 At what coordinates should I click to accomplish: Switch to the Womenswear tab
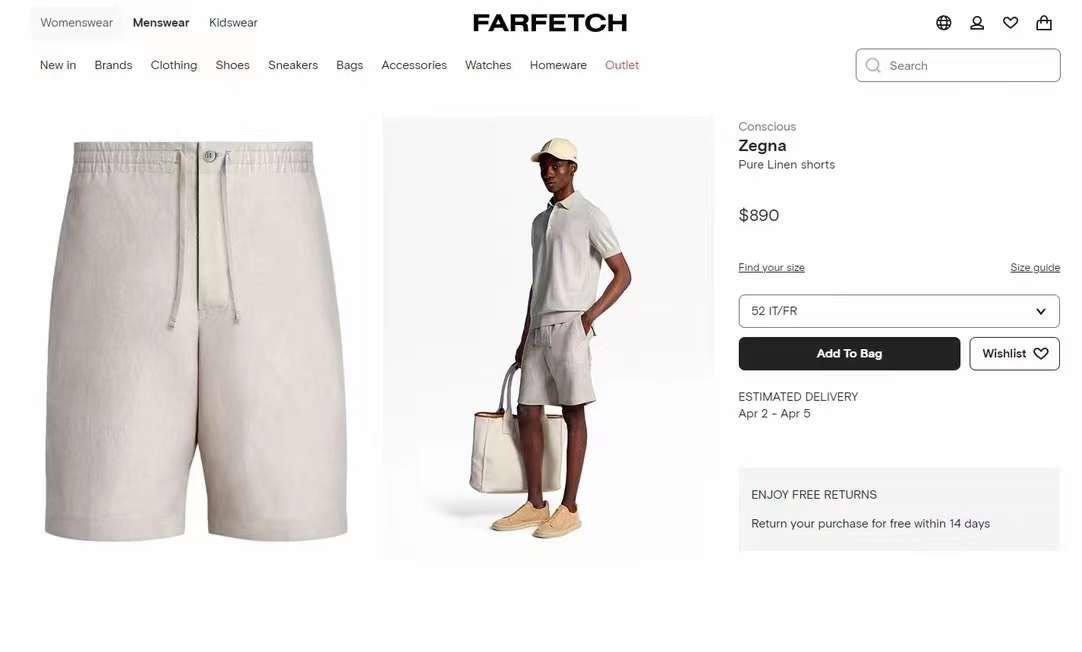coord(76,23)
